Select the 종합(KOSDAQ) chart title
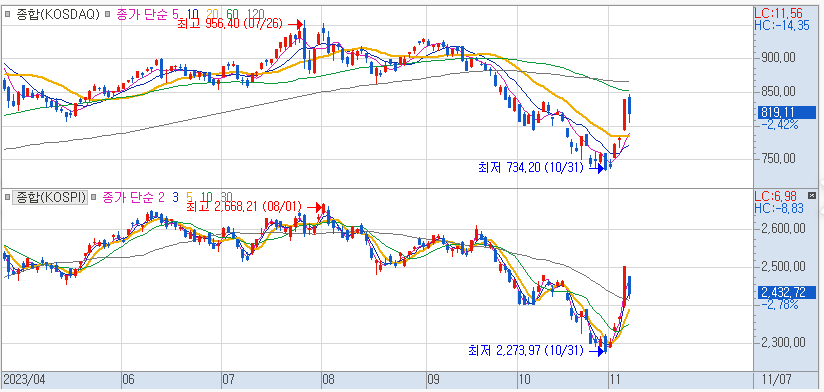The width and height of the screenshot is (824, 392). [x=57, y=14]
